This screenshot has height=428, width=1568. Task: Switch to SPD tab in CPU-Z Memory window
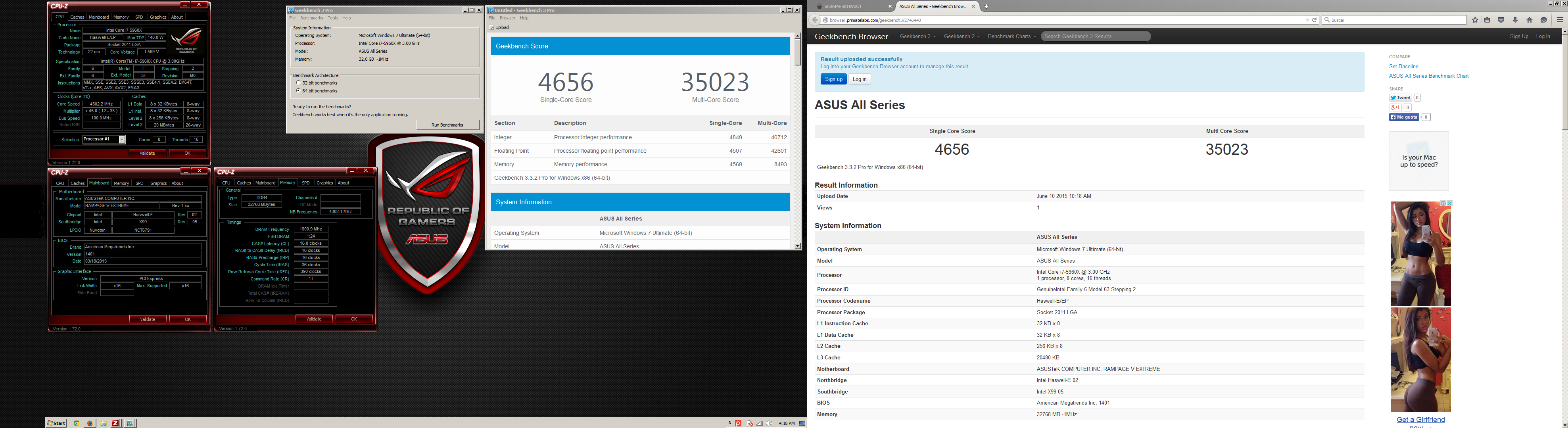(305, 182)
